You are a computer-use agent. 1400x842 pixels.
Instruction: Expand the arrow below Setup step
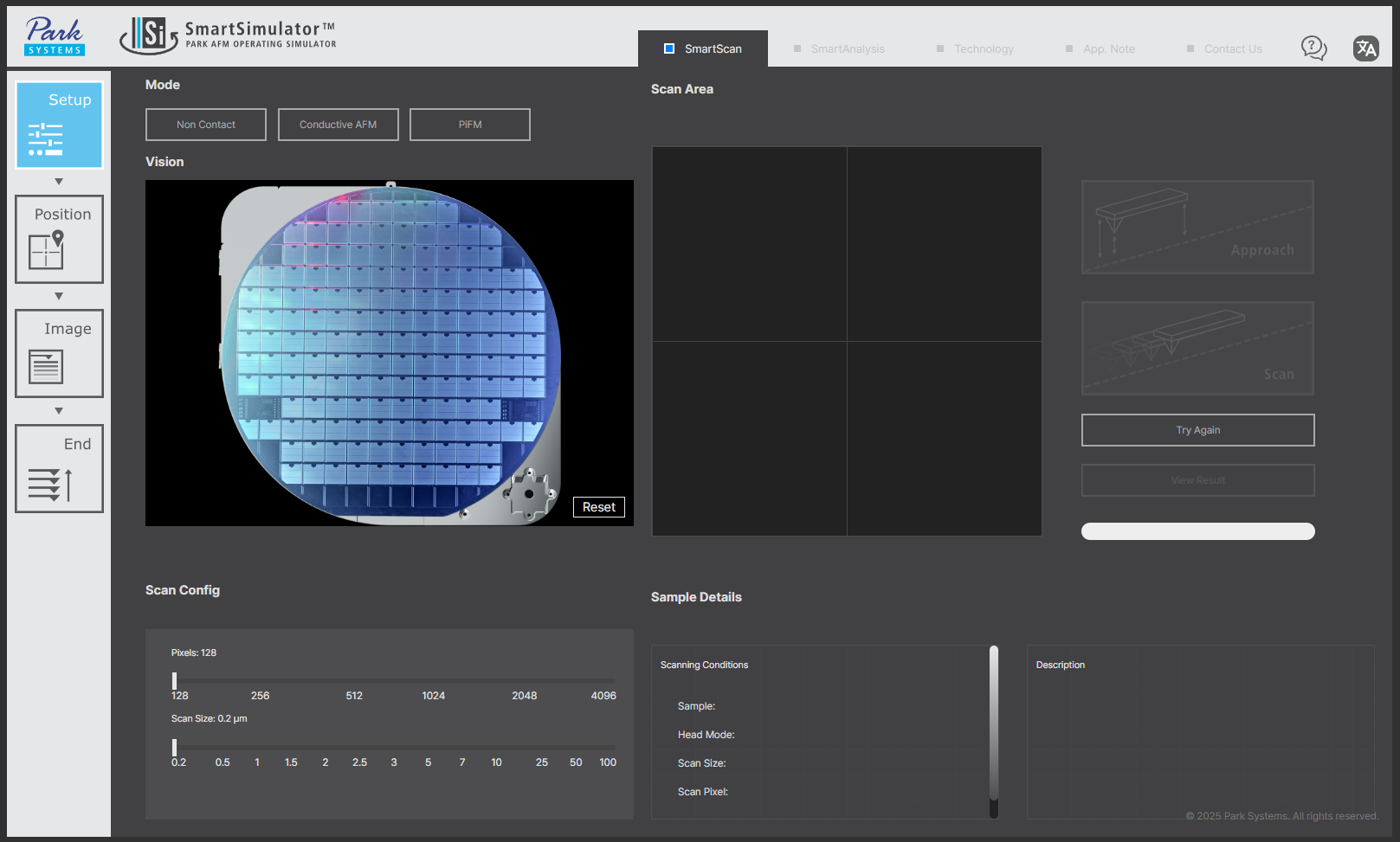(59, 181)
